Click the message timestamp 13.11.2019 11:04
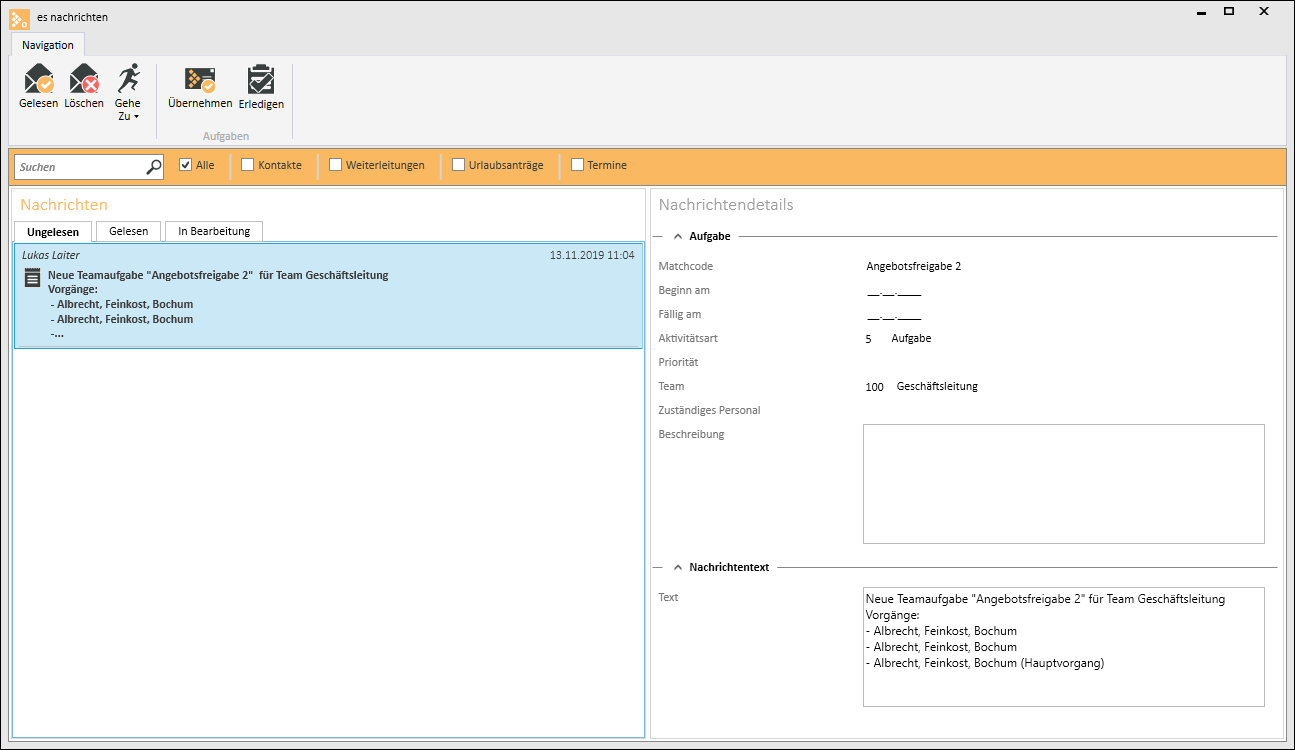 click(x=592, y=256)
